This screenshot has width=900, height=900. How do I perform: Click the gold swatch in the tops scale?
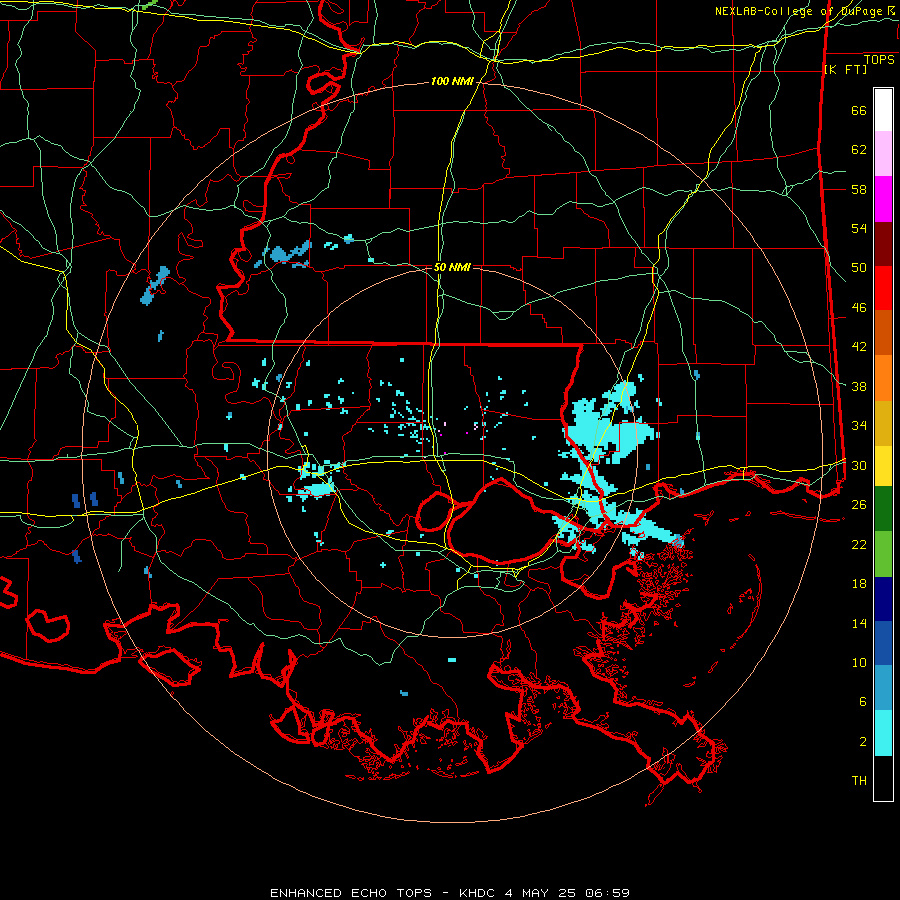883,424
